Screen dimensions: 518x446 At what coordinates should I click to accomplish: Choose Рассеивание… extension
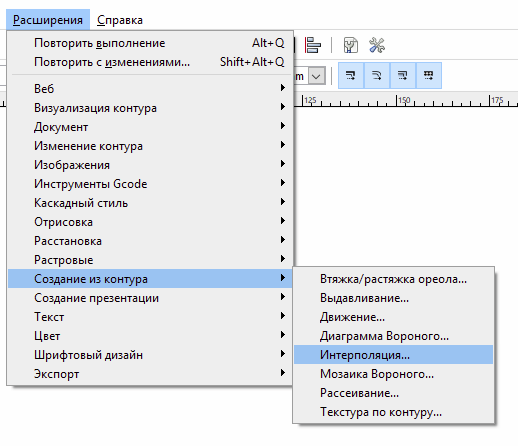393,393
